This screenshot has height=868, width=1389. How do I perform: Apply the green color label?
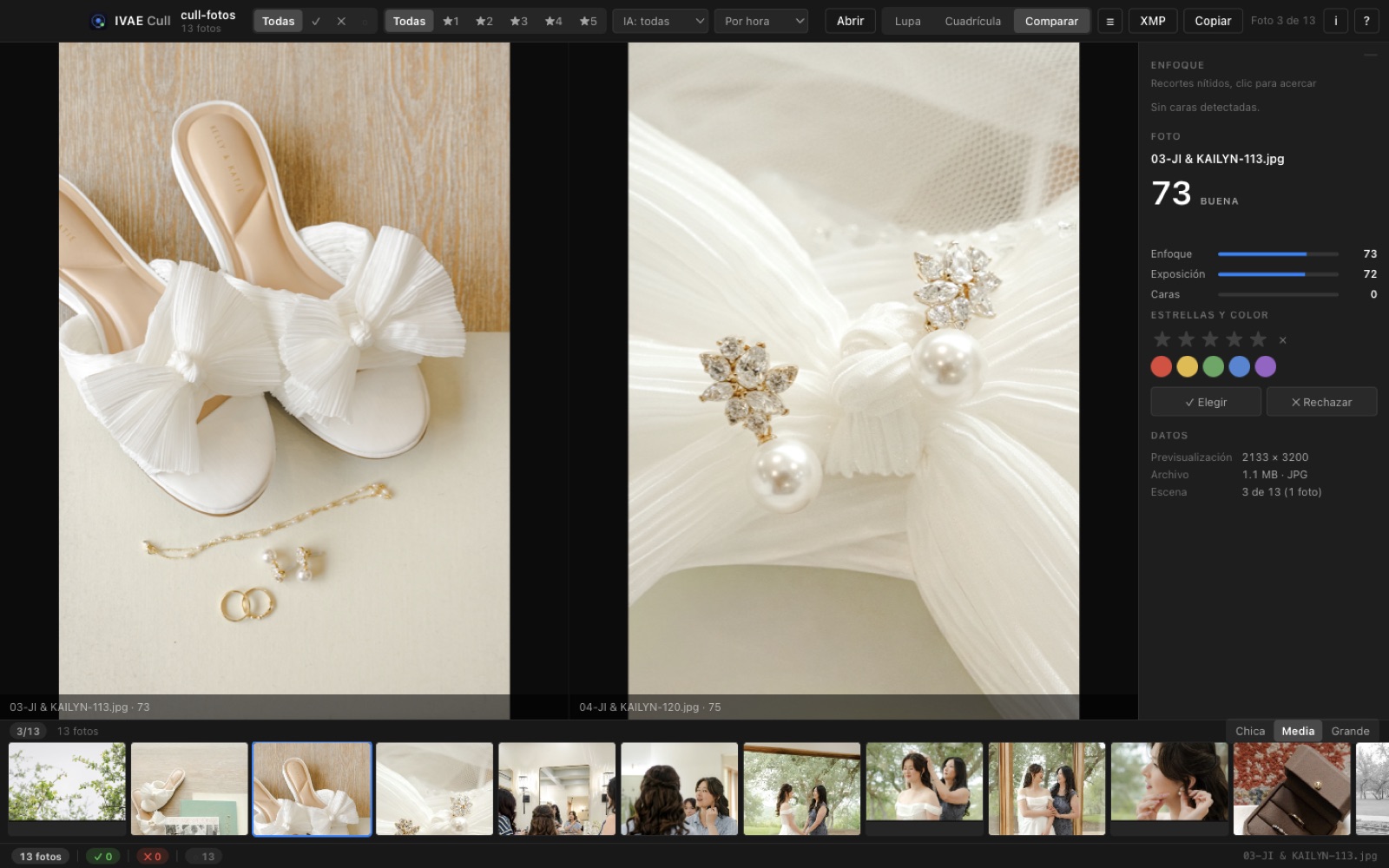1214,366
